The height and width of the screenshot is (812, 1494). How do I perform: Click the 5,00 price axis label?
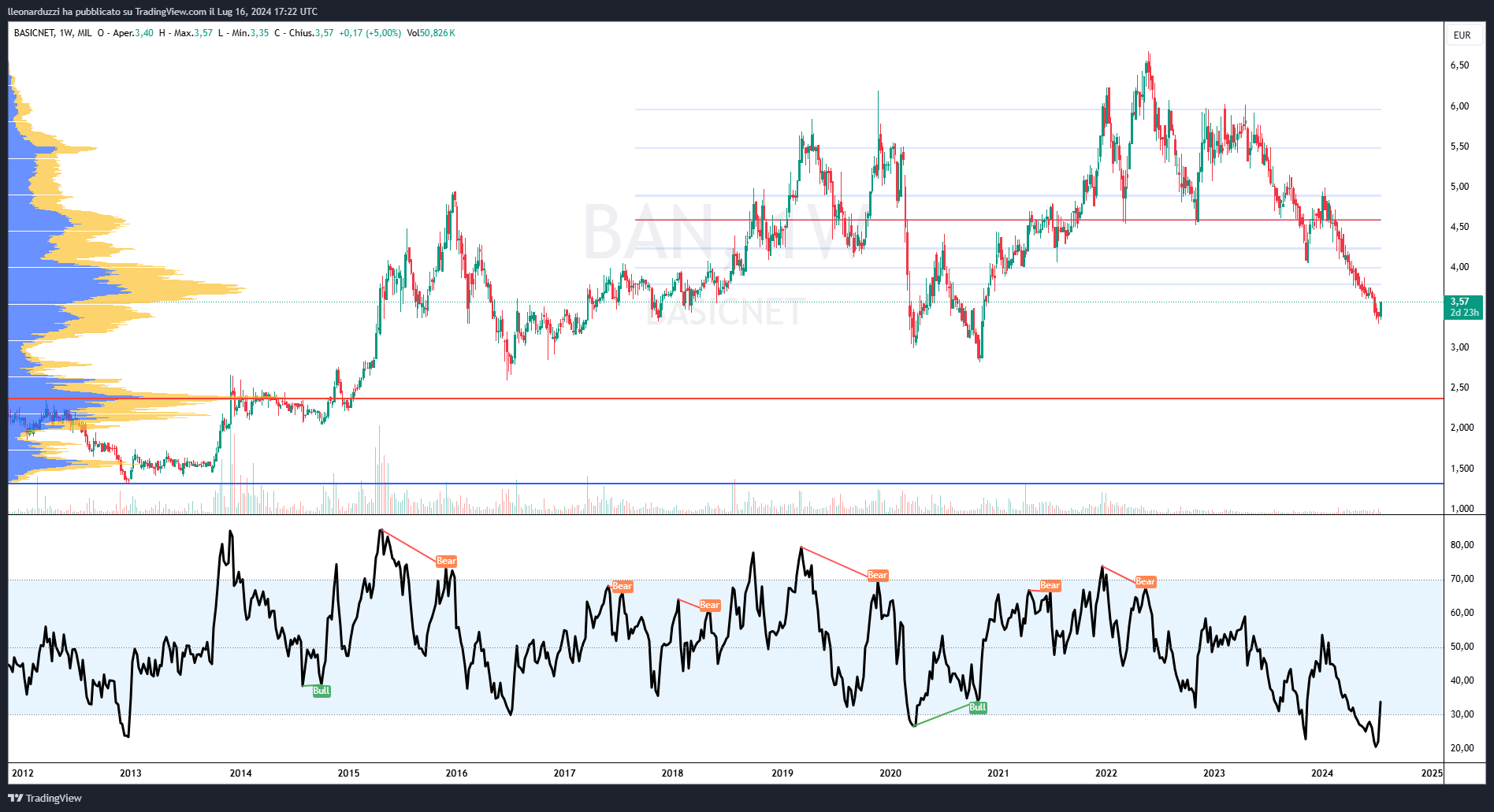click(1459, 187)
